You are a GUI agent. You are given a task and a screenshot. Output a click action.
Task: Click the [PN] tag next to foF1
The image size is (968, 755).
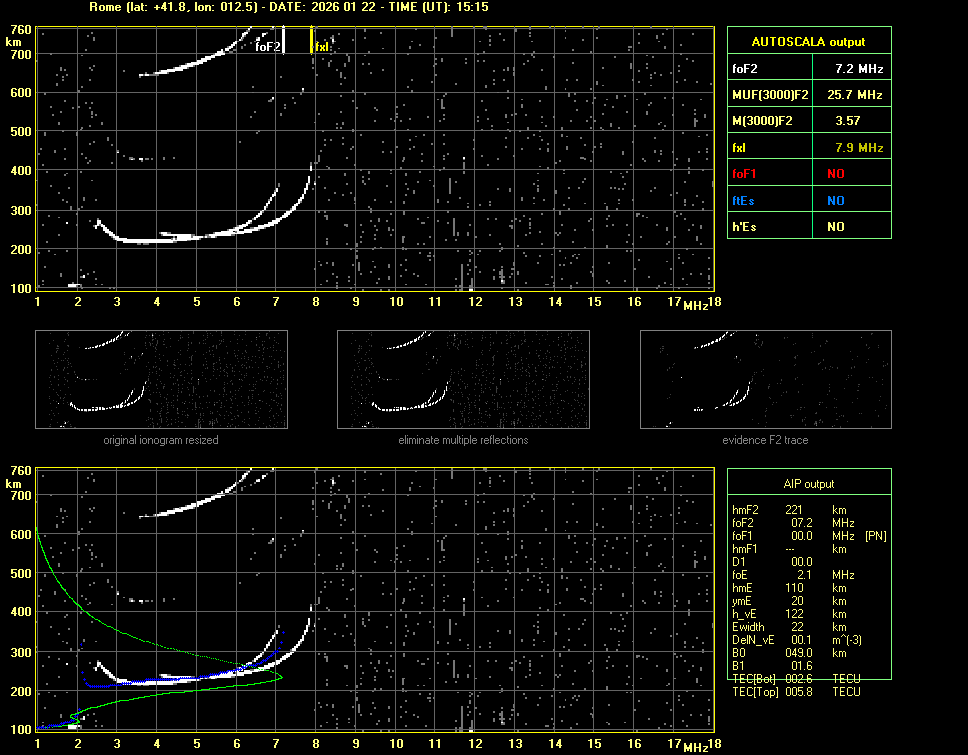click(x=876, y=536)
